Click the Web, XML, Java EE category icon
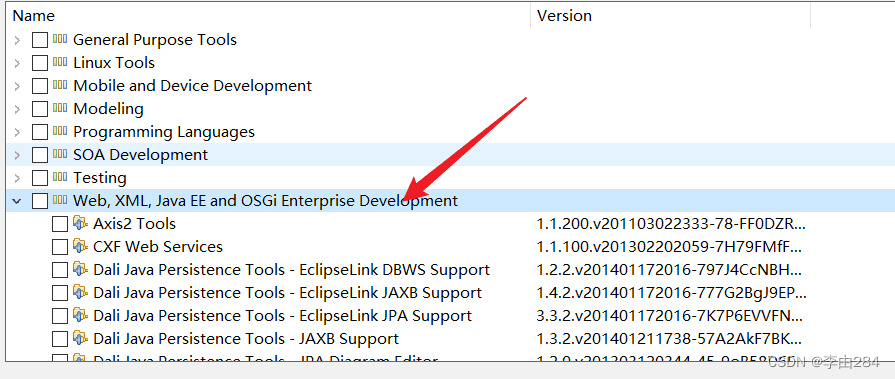Image resolution: width=895 pixels, height=379 pixels. tap(60, 200)
